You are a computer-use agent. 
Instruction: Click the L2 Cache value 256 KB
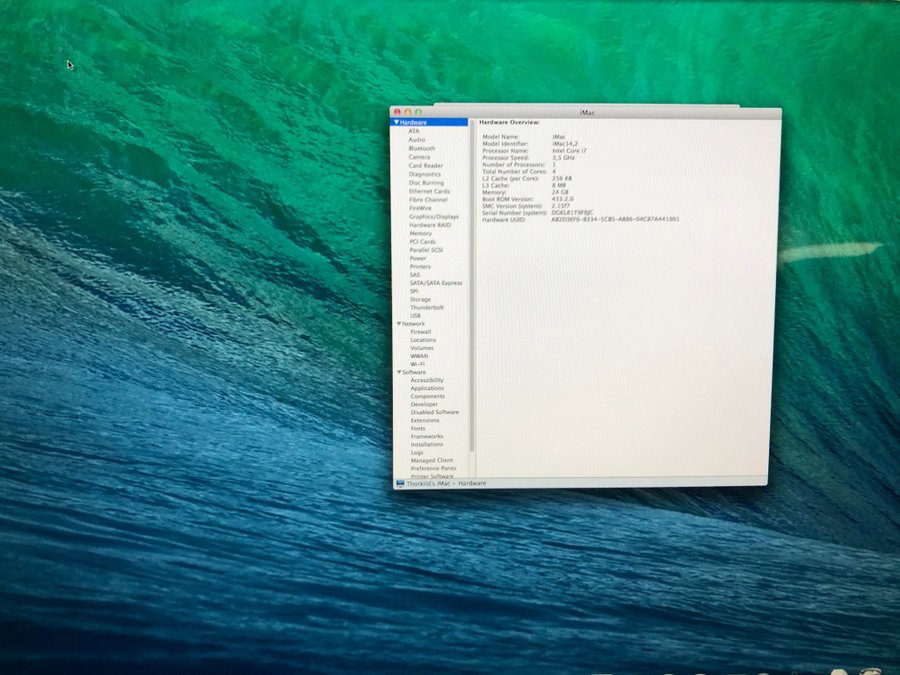click(561, 178)
